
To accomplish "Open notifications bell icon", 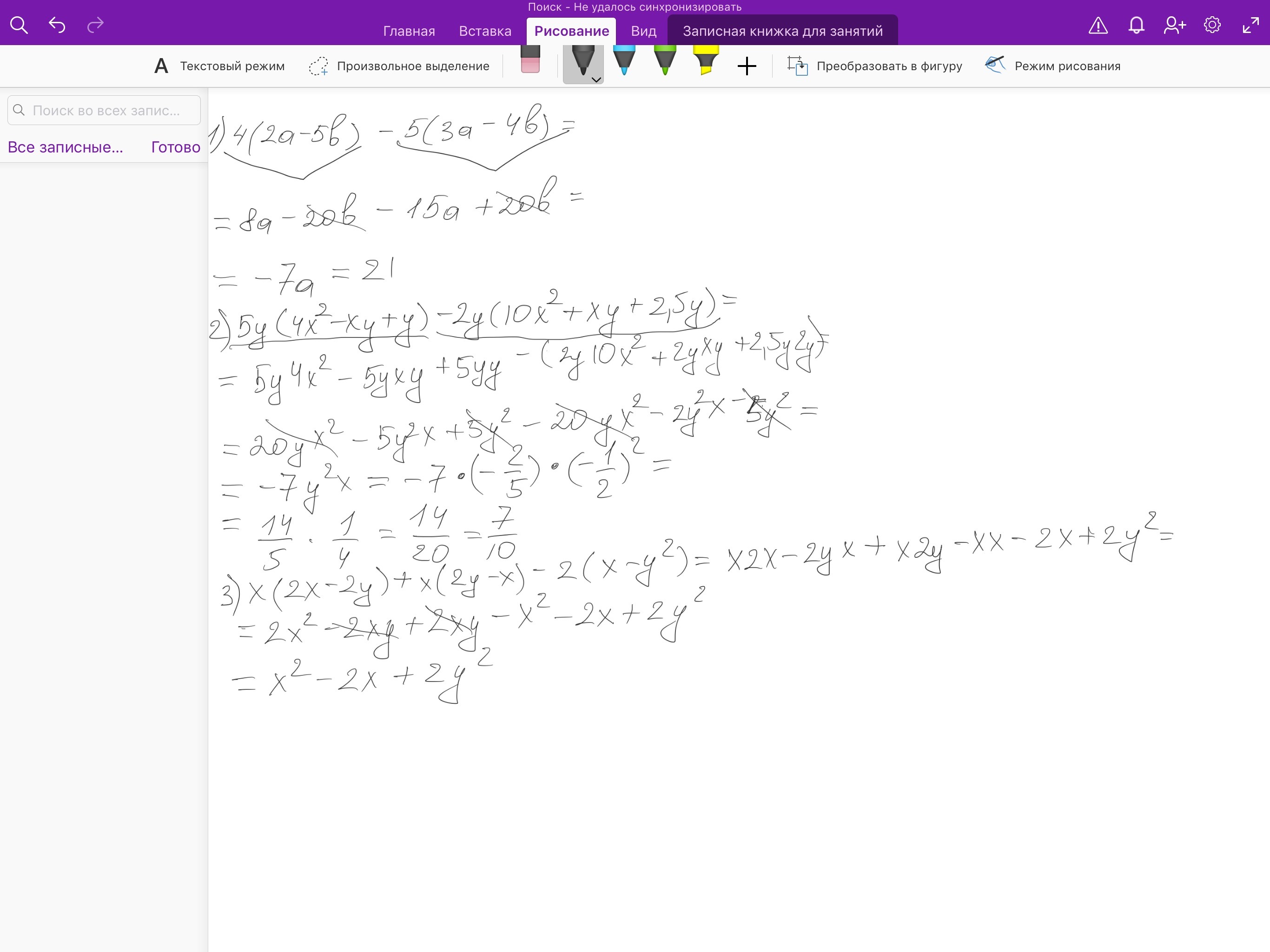I will (x=1136, y=25).
